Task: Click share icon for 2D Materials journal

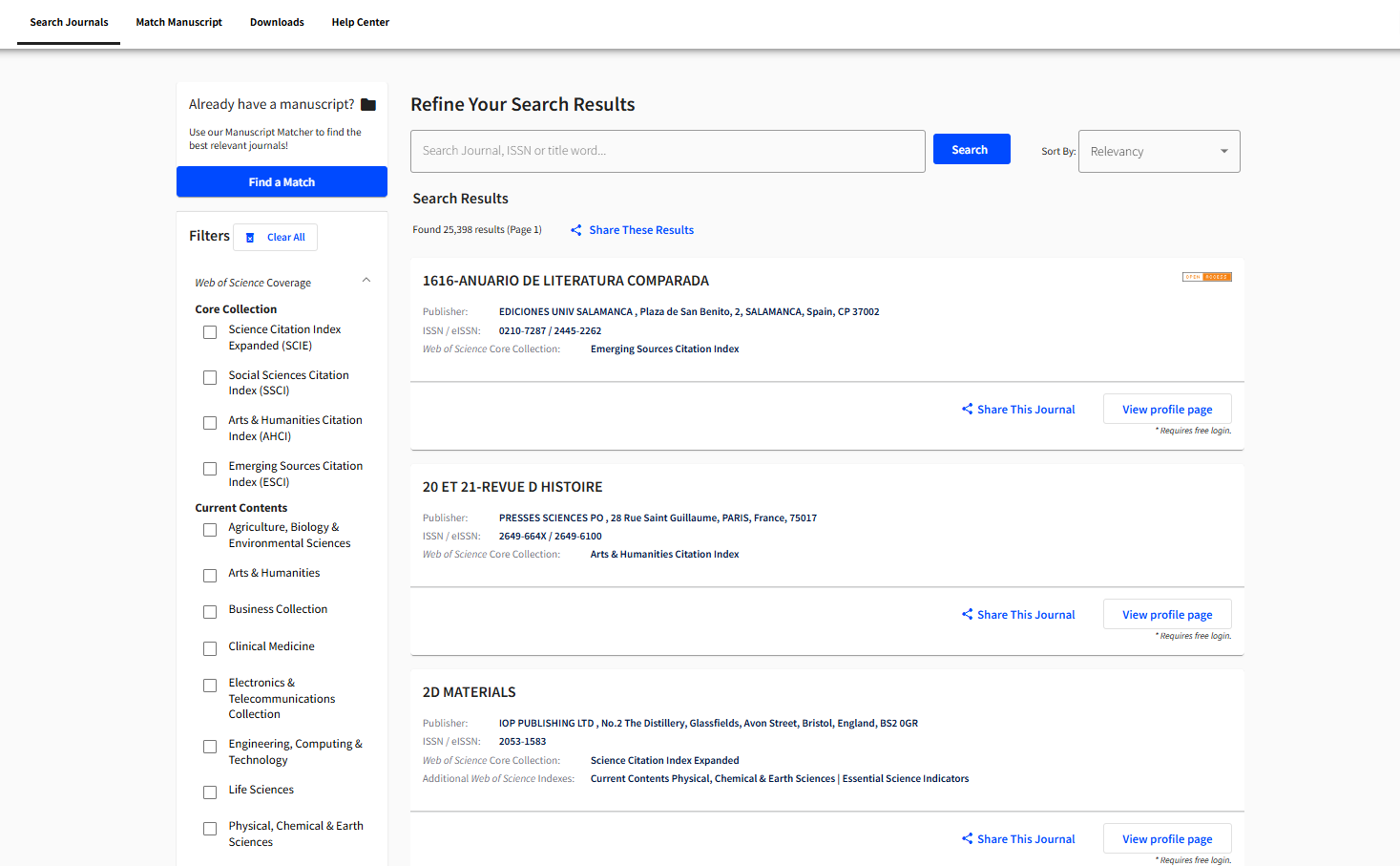Action: click(968, 839)
